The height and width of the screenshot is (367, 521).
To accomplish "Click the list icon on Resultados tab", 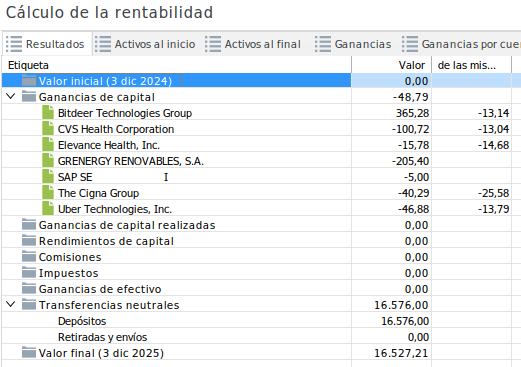I will pos(14,44).
